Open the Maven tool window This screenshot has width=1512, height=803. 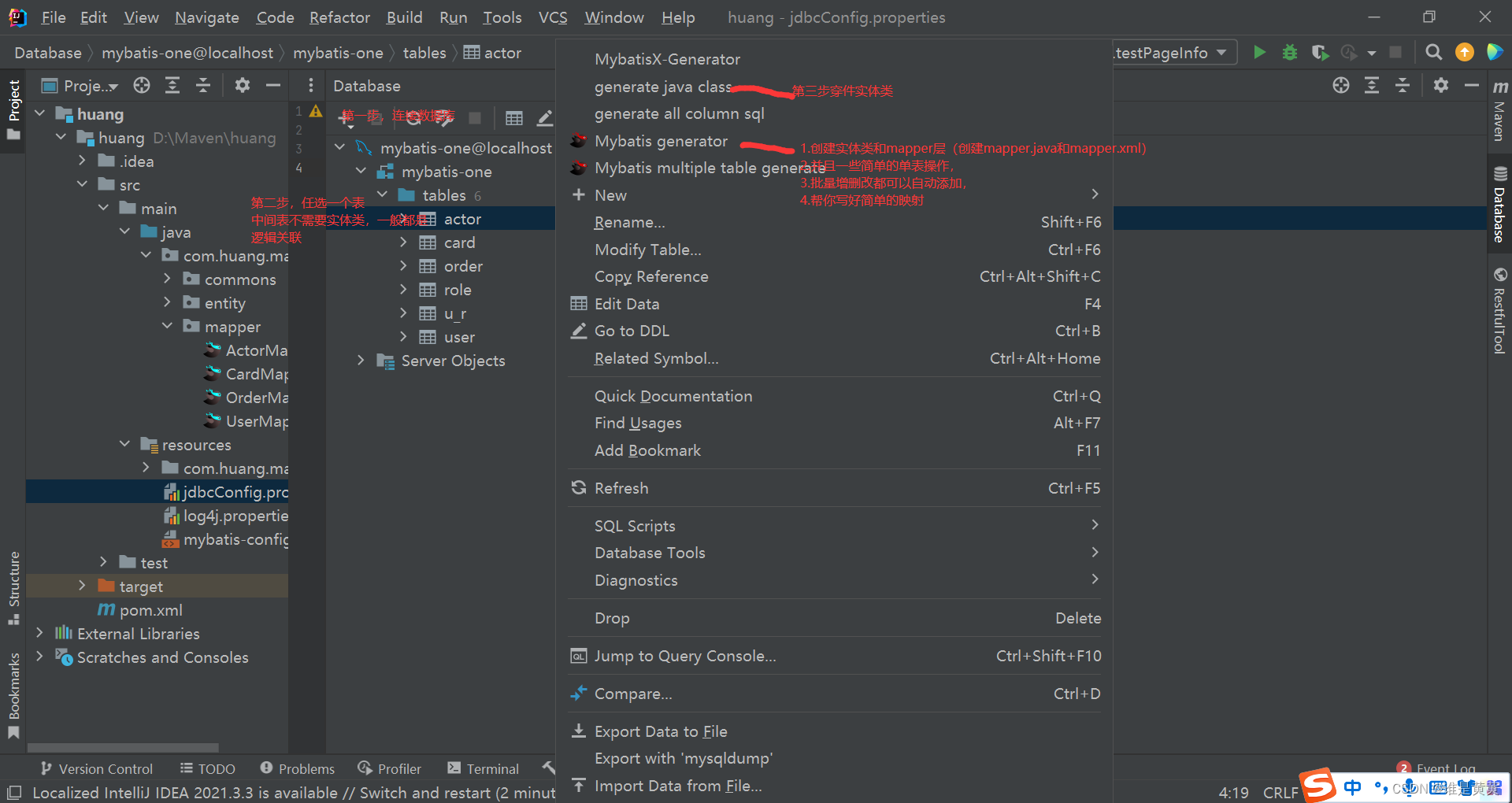(x=1499, y=109)
